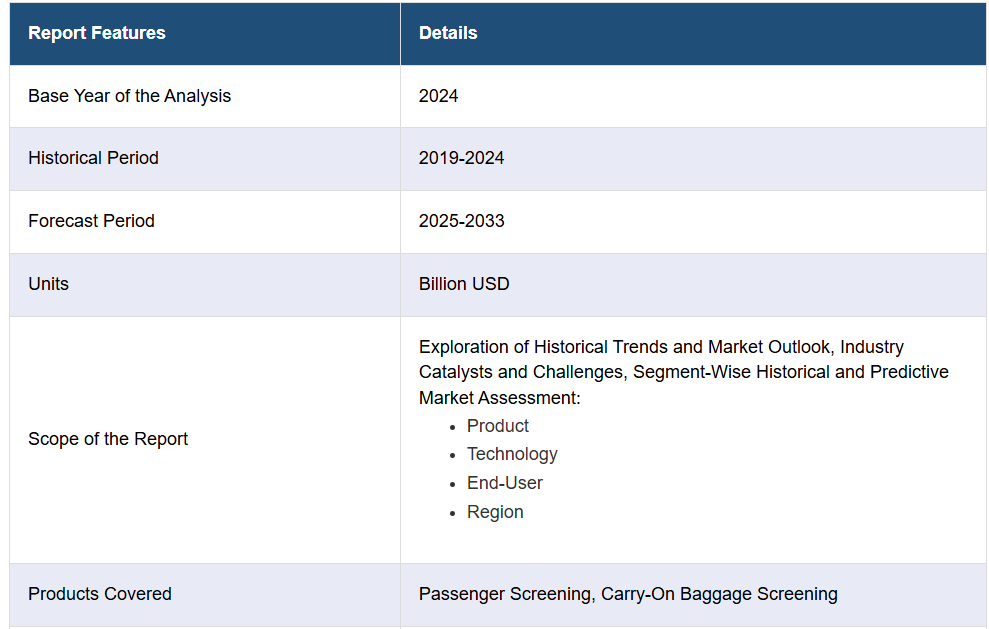The height and width of the screenshot is (629, 989).
Task: Click the Product bullet item
Action: [x=498, y=426]
